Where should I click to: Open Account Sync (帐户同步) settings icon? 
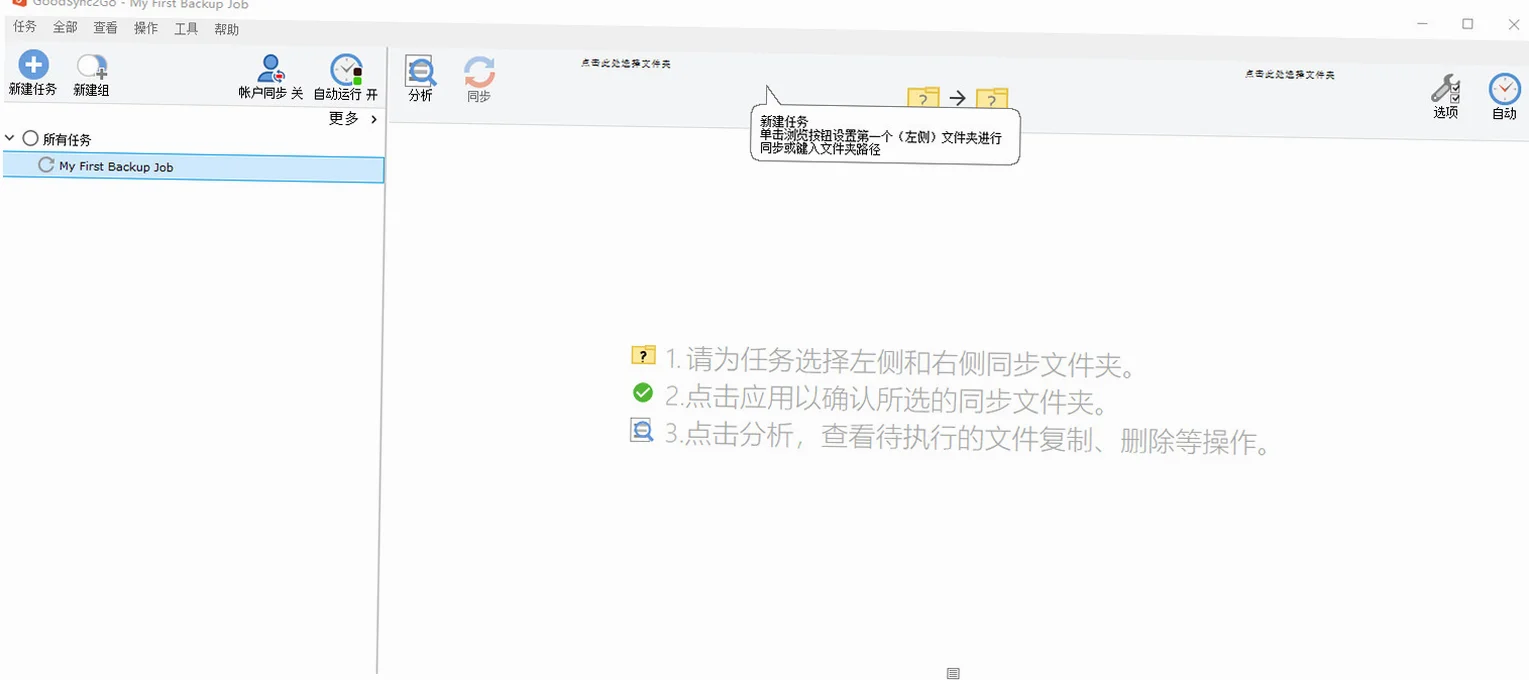(271, 69)
